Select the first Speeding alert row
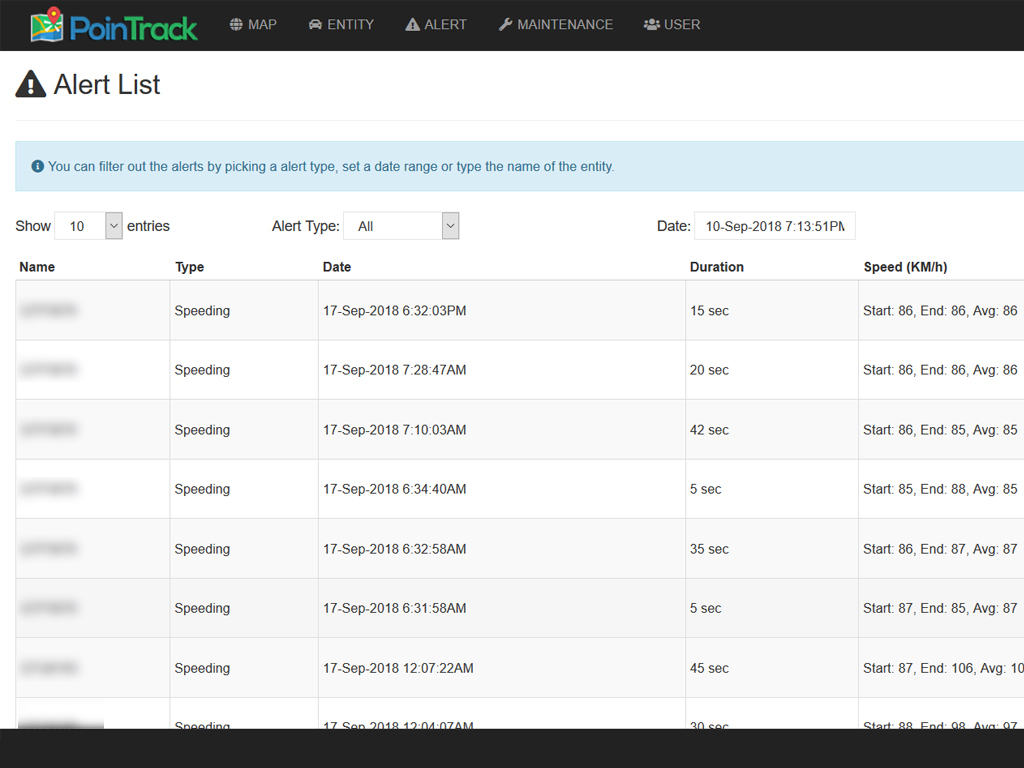 400,310
